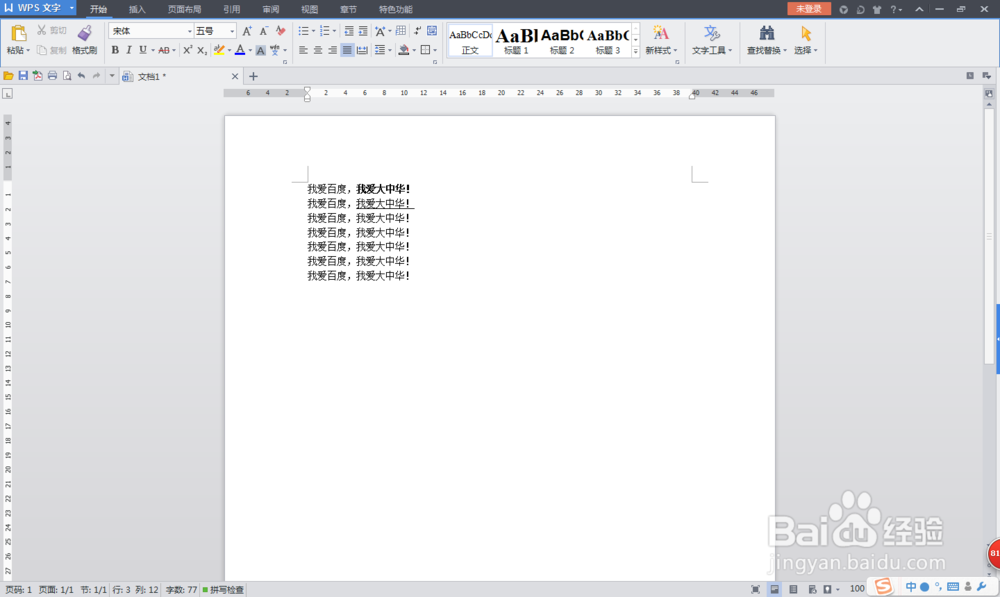
Task: Click the Copy (复制) button
Action: coord(51,50)
